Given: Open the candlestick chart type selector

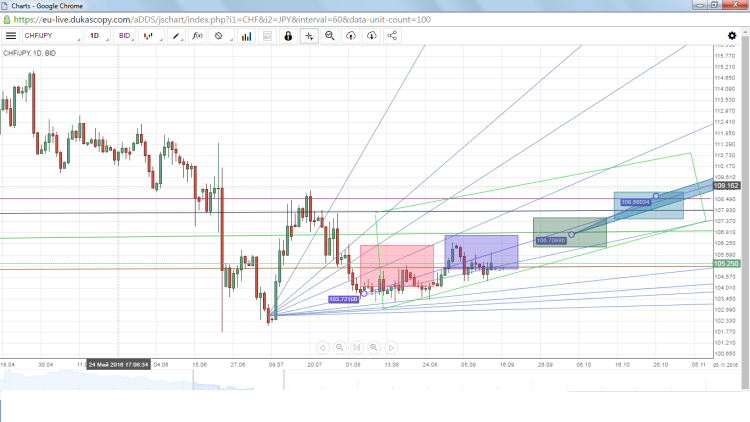Looking at the screenshot, I should coord(151,35).
